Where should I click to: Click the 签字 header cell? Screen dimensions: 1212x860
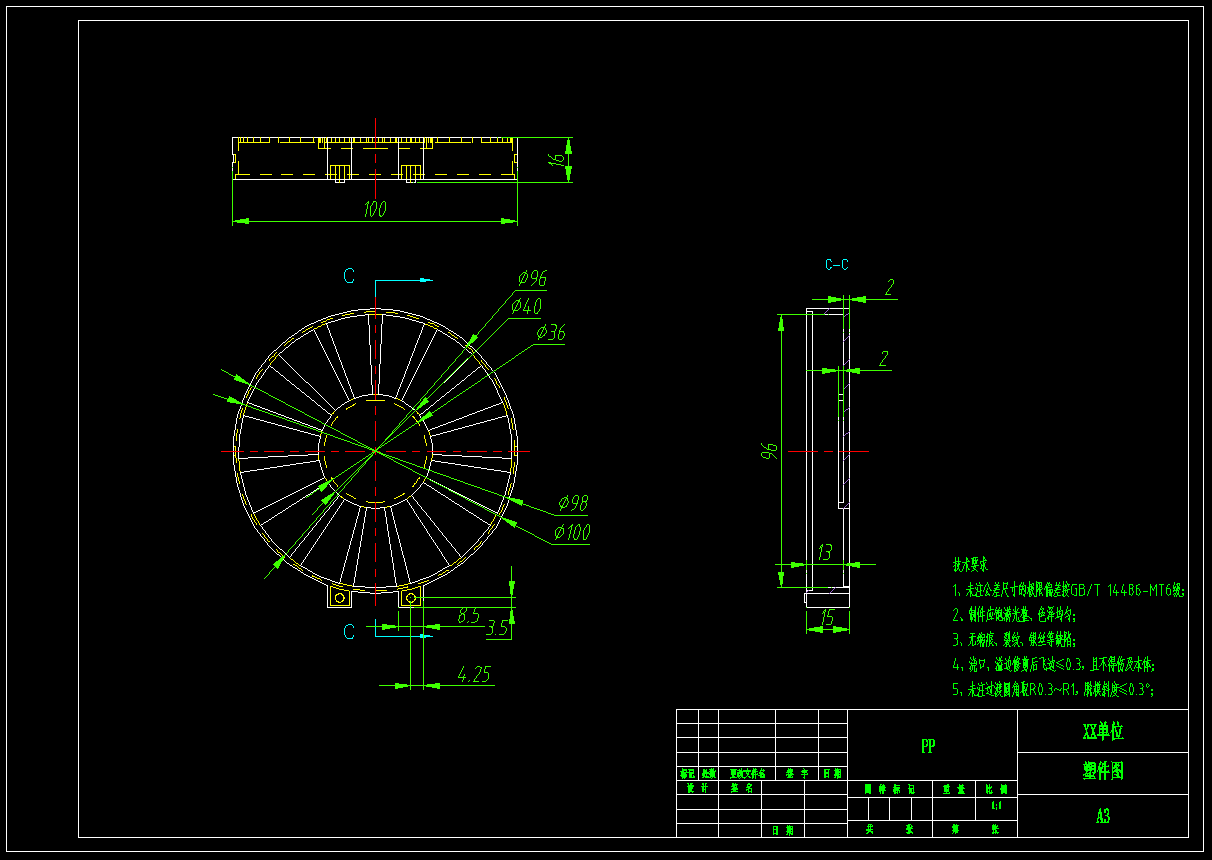797,774
